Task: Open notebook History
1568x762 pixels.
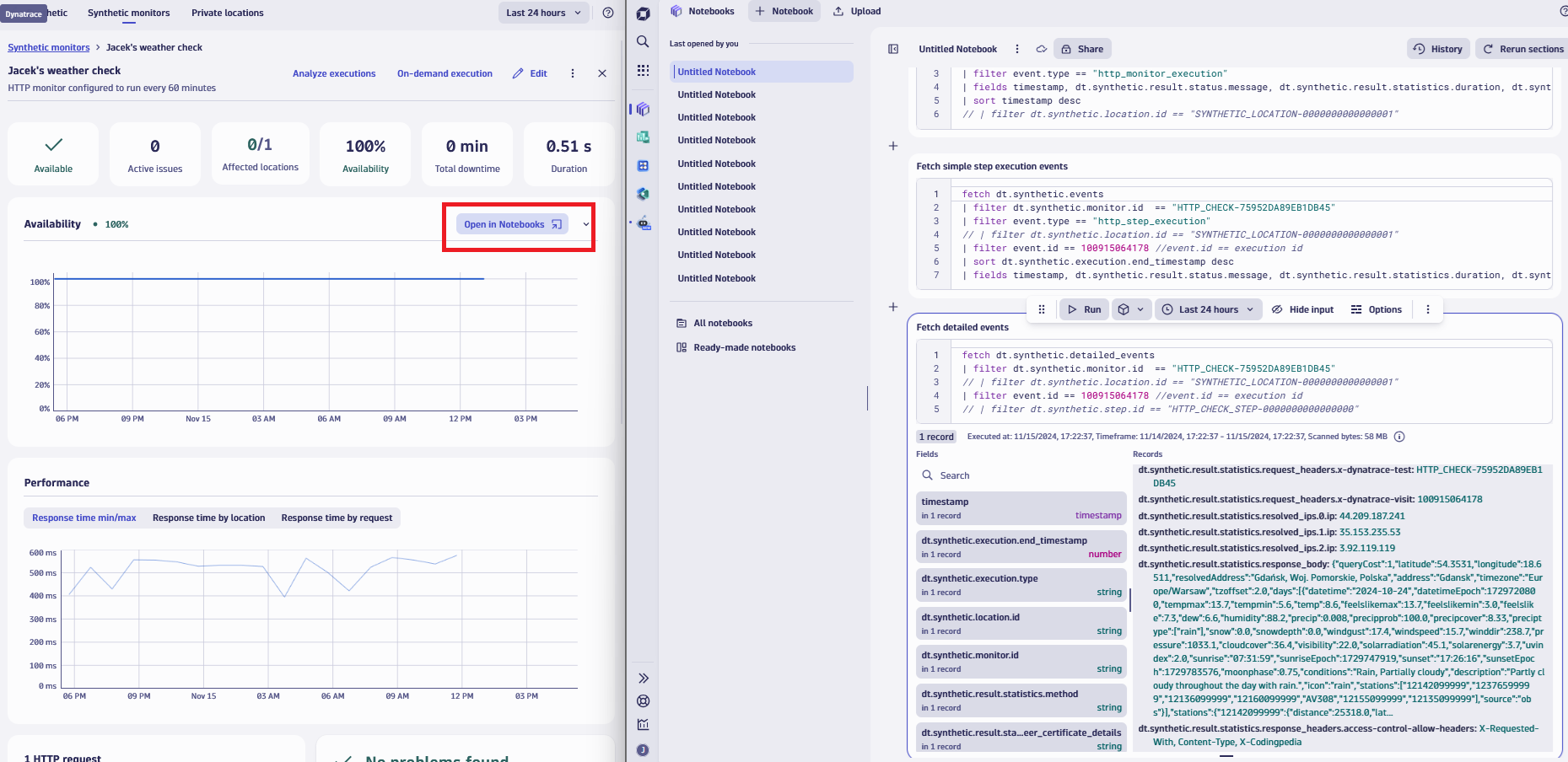Action: 1438,49
